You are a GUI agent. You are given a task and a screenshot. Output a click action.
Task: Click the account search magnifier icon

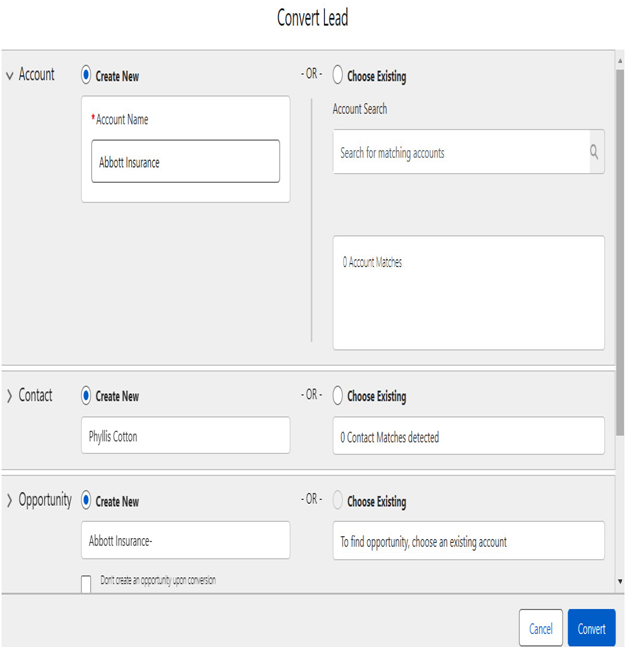tap(594, 152)
